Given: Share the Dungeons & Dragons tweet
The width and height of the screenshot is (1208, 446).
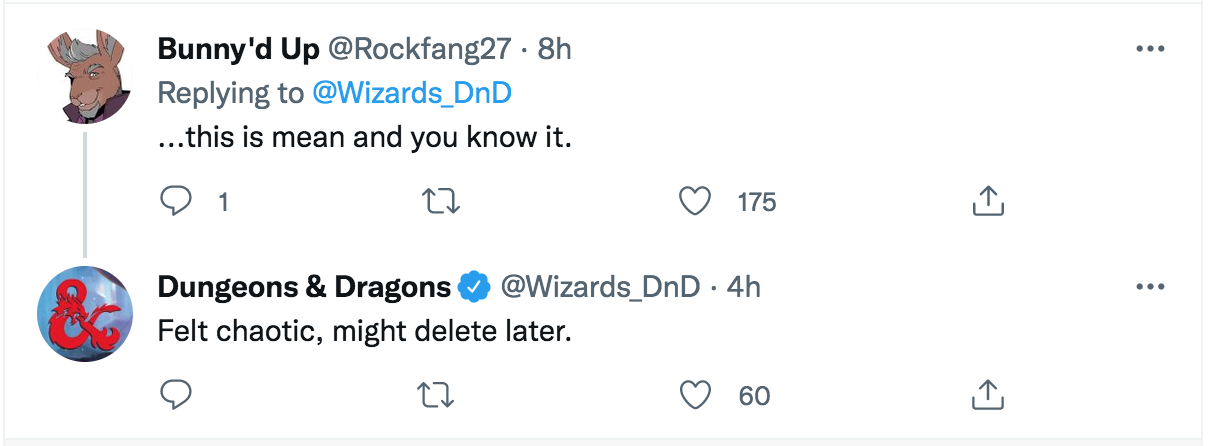Looking at the screenshot, I should click(987, 395).
